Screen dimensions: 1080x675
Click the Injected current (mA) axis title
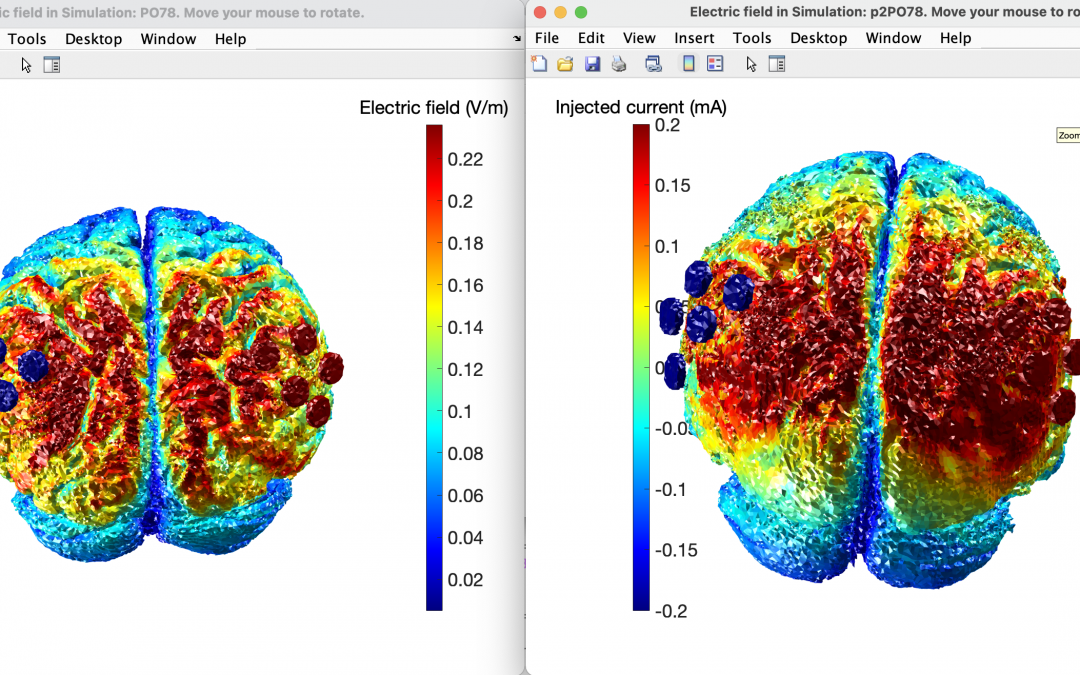640,107
